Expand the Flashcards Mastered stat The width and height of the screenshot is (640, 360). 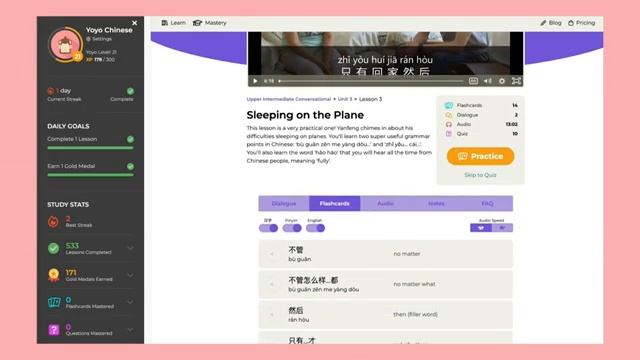[x=130, y=302]
